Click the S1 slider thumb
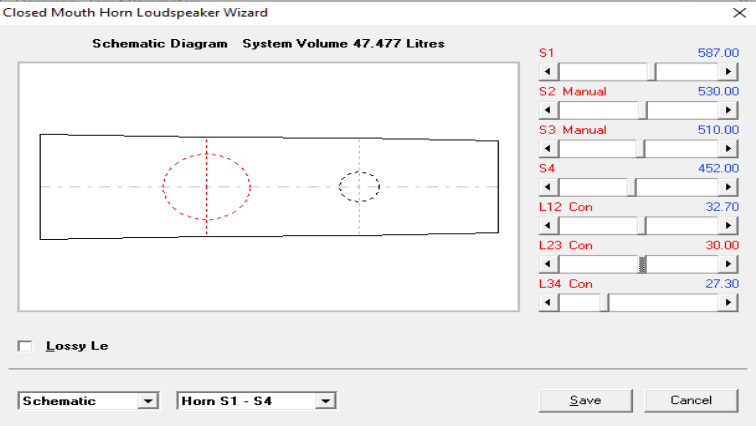This screenshot has height=426, width=756. [654, 71]
